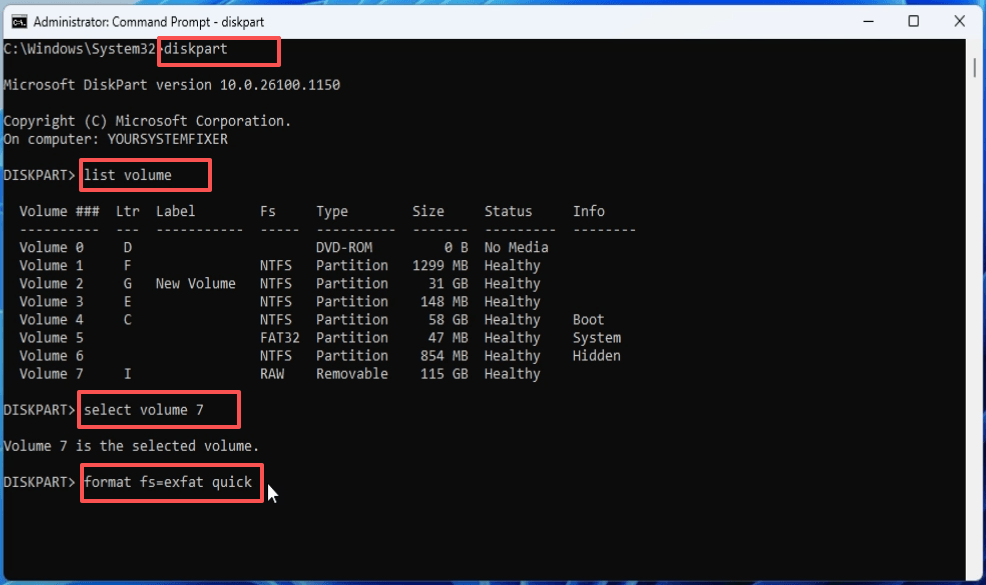Click the 'Ltr' column header
The height and width of the screenshot is (585, 986).
click(x=128, y=211)
